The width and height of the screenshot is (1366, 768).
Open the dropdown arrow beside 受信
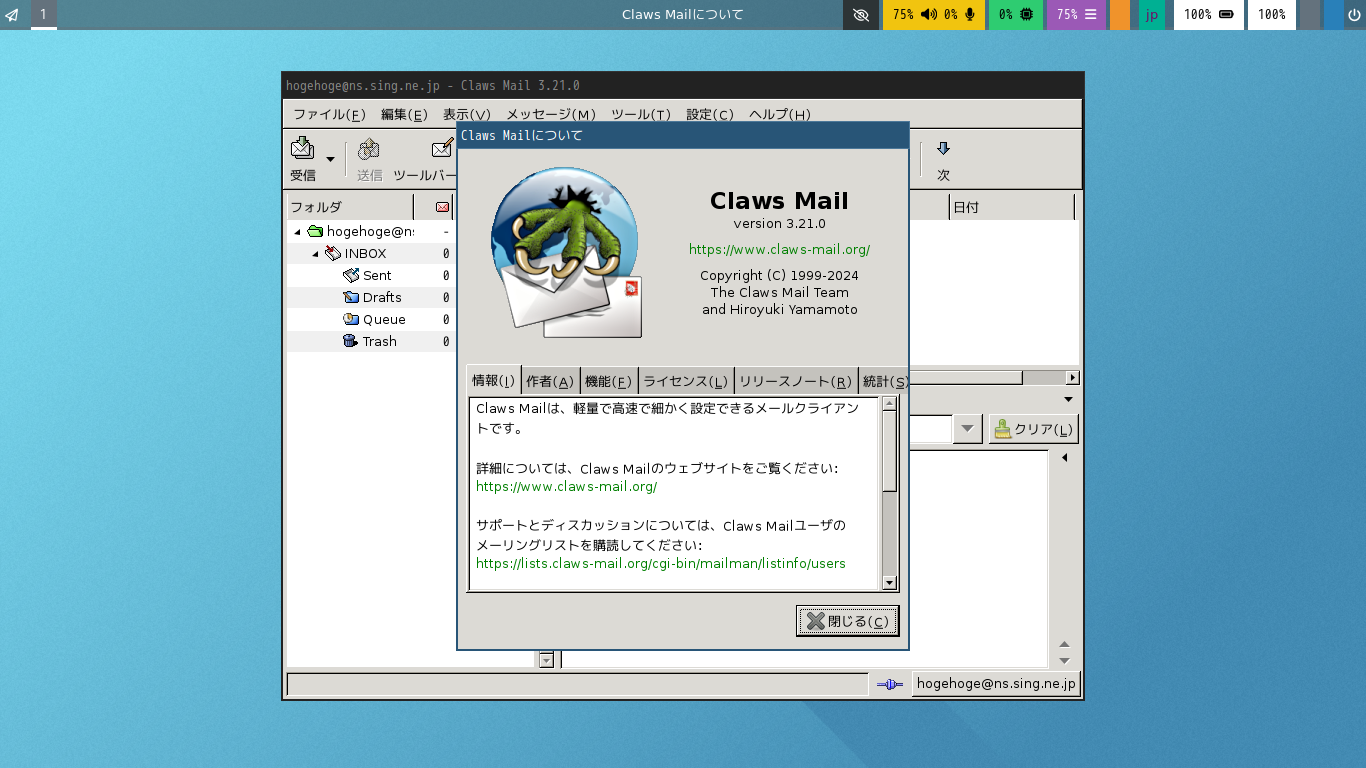coord(330,159)
